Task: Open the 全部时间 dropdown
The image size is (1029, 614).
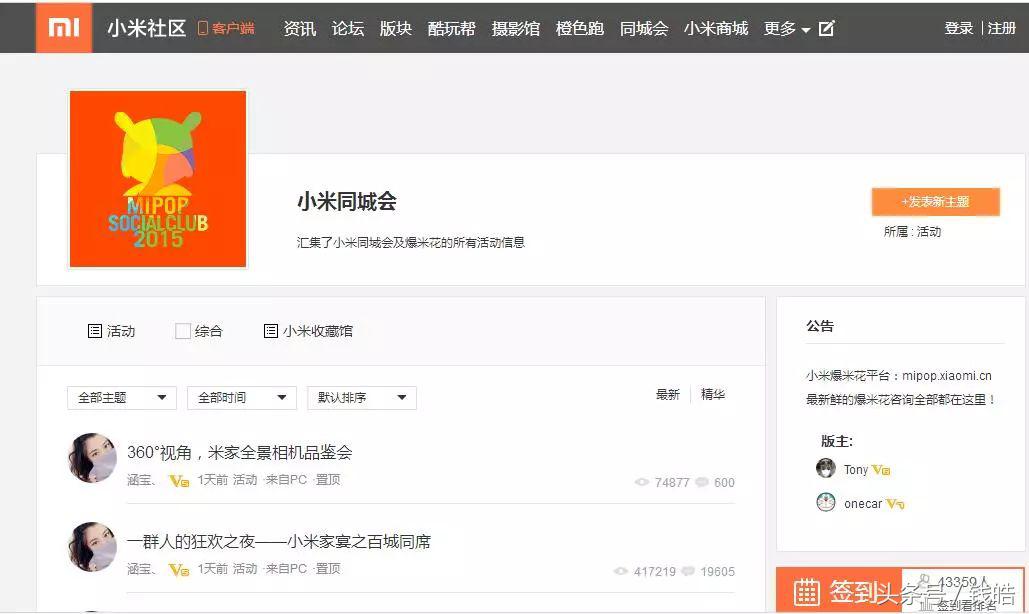Action: coord(242,398)
